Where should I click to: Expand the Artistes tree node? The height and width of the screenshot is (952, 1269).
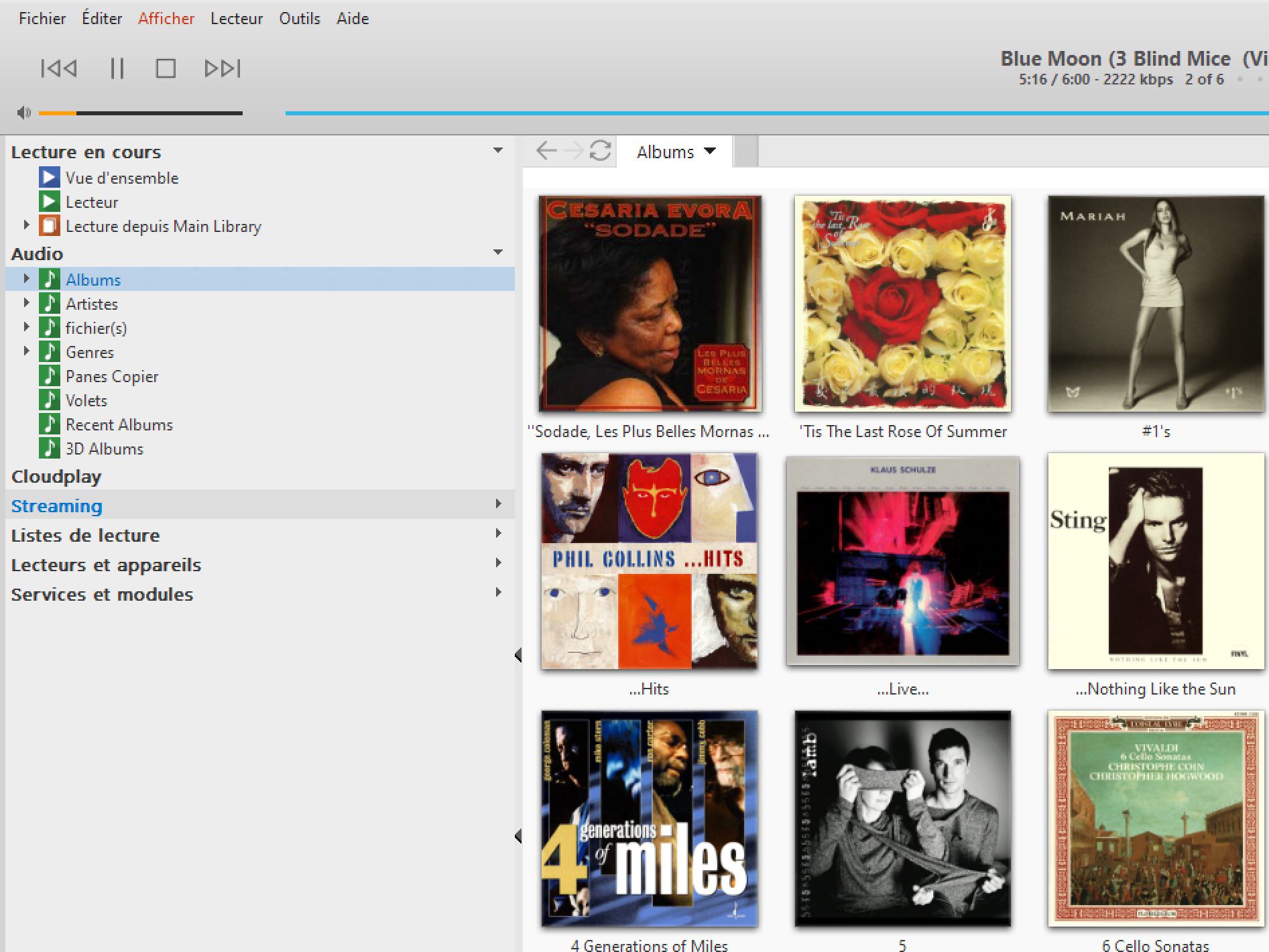pyautogui.click(x=26, y=303)
